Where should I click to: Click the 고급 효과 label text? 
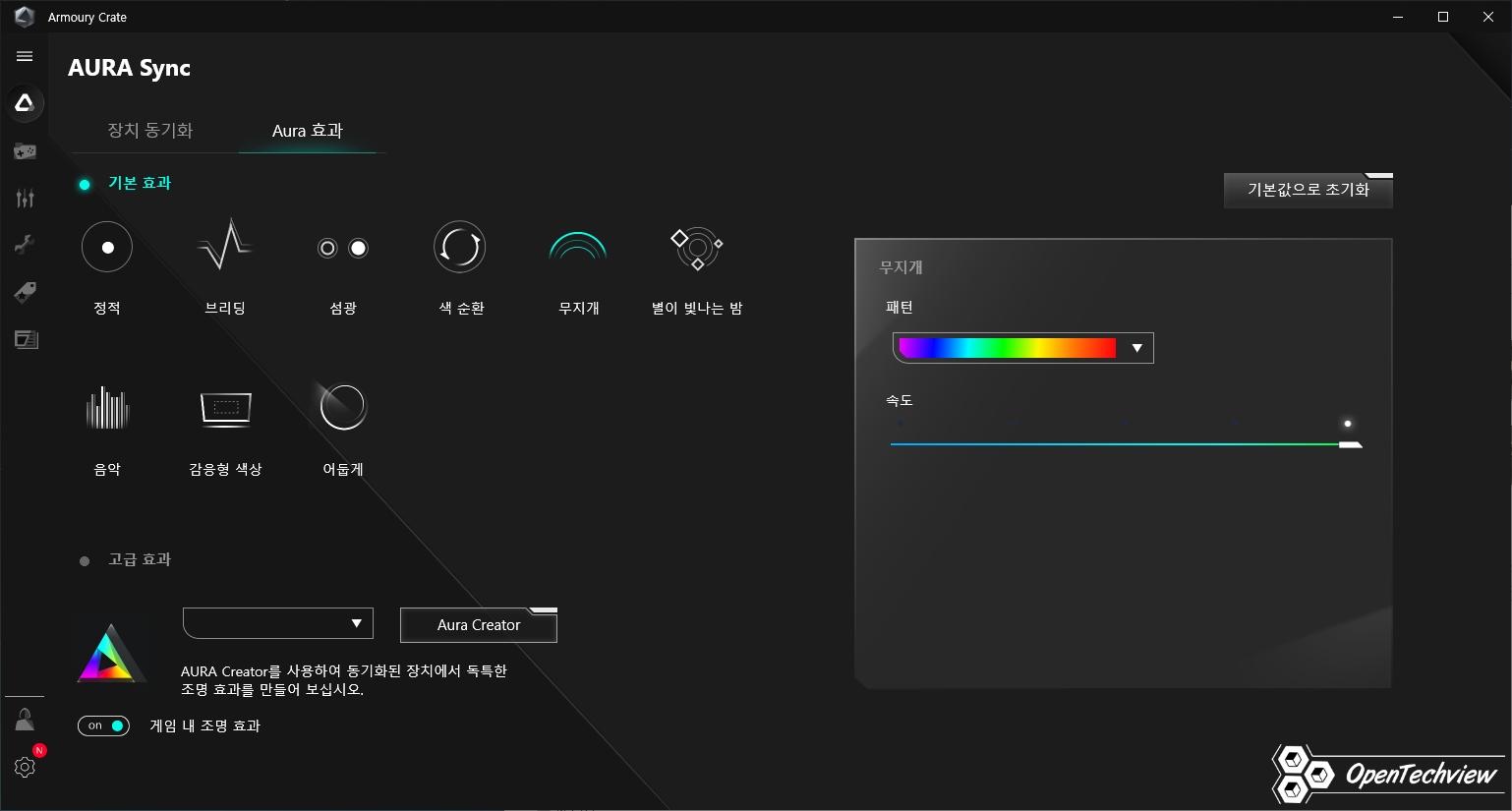coord(140,559)
